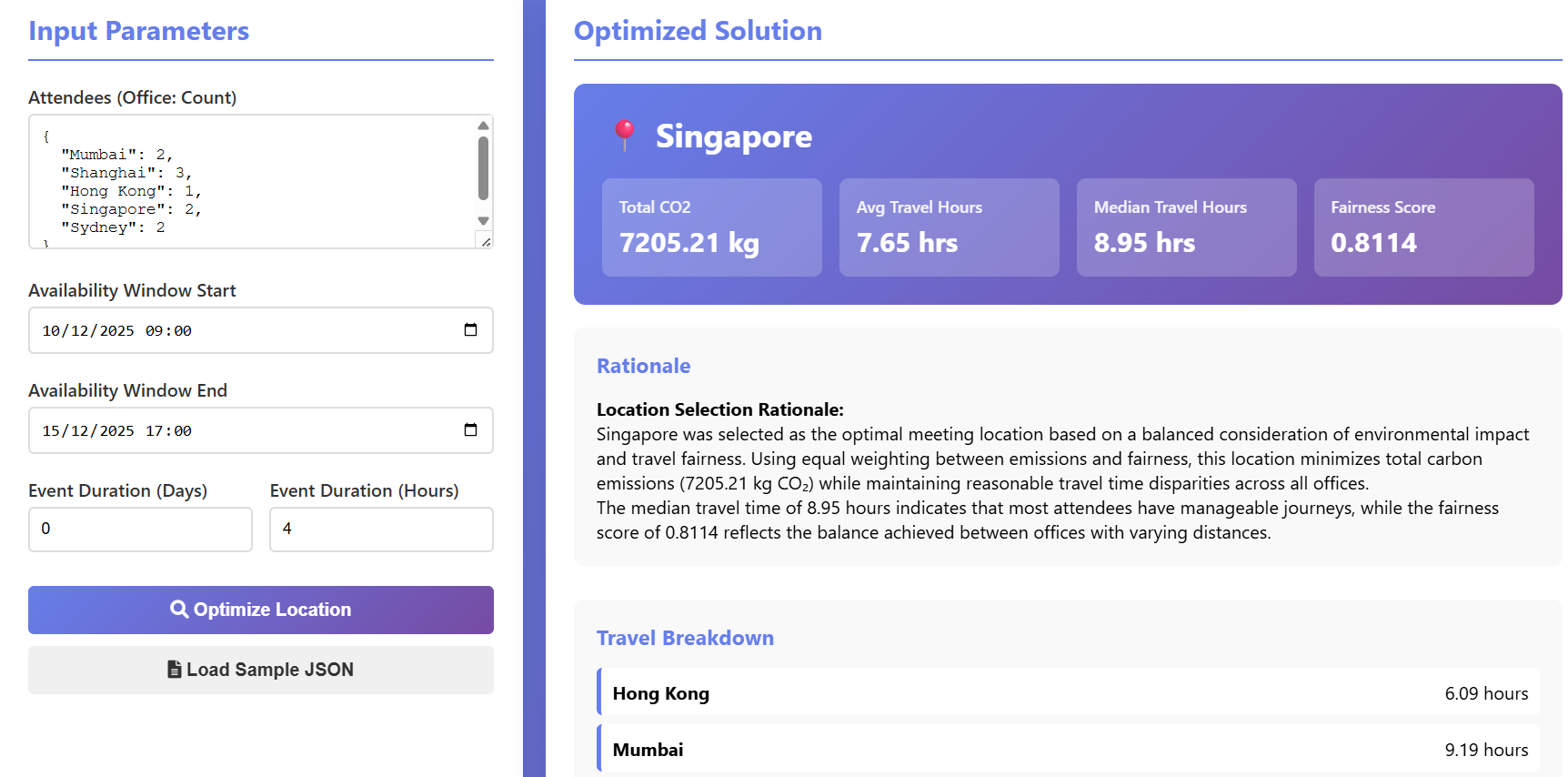Click scroll-up arrow in Attendees textarea

pos(484,126)
